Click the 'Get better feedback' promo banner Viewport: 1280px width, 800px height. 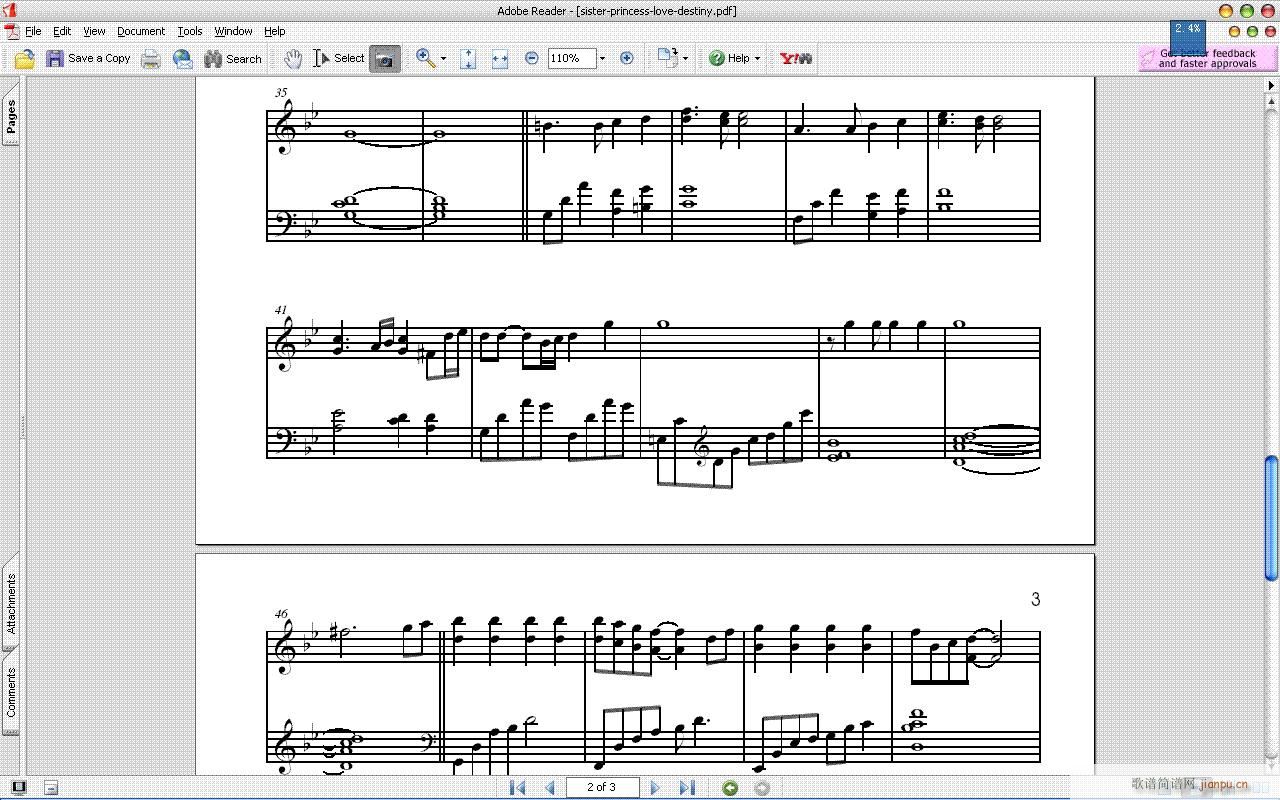pyautogui.click(x=1207, y=59)
